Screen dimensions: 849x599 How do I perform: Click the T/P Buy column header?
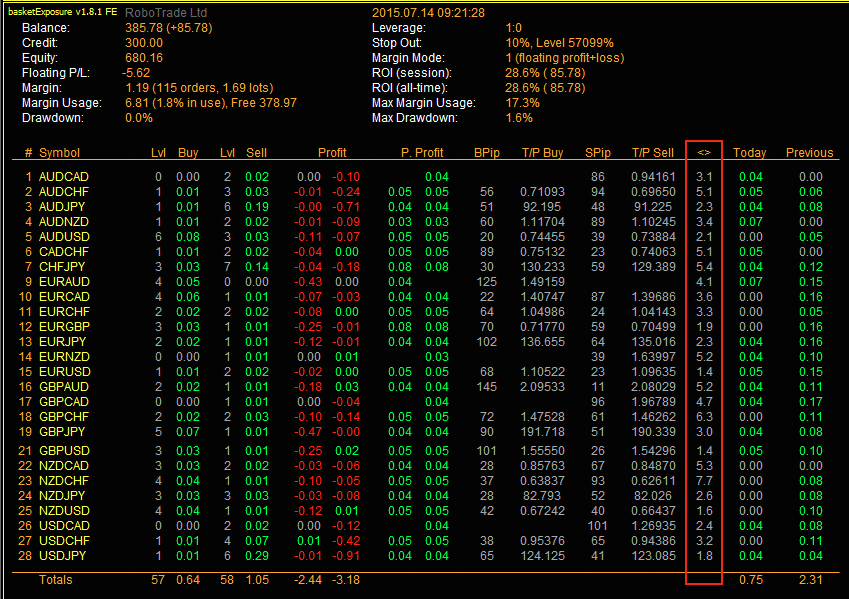[x=542, y=153]
